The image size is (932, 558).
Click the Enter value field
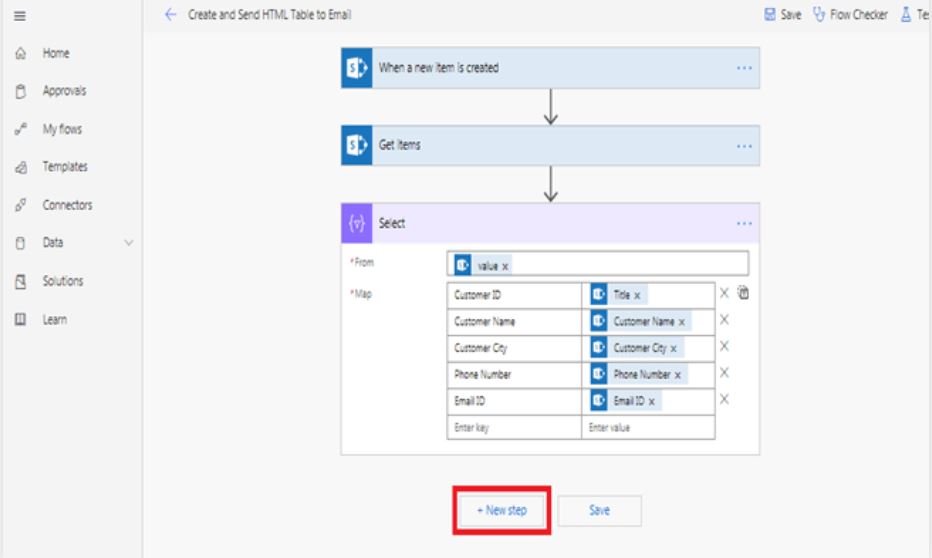[648, 427]
